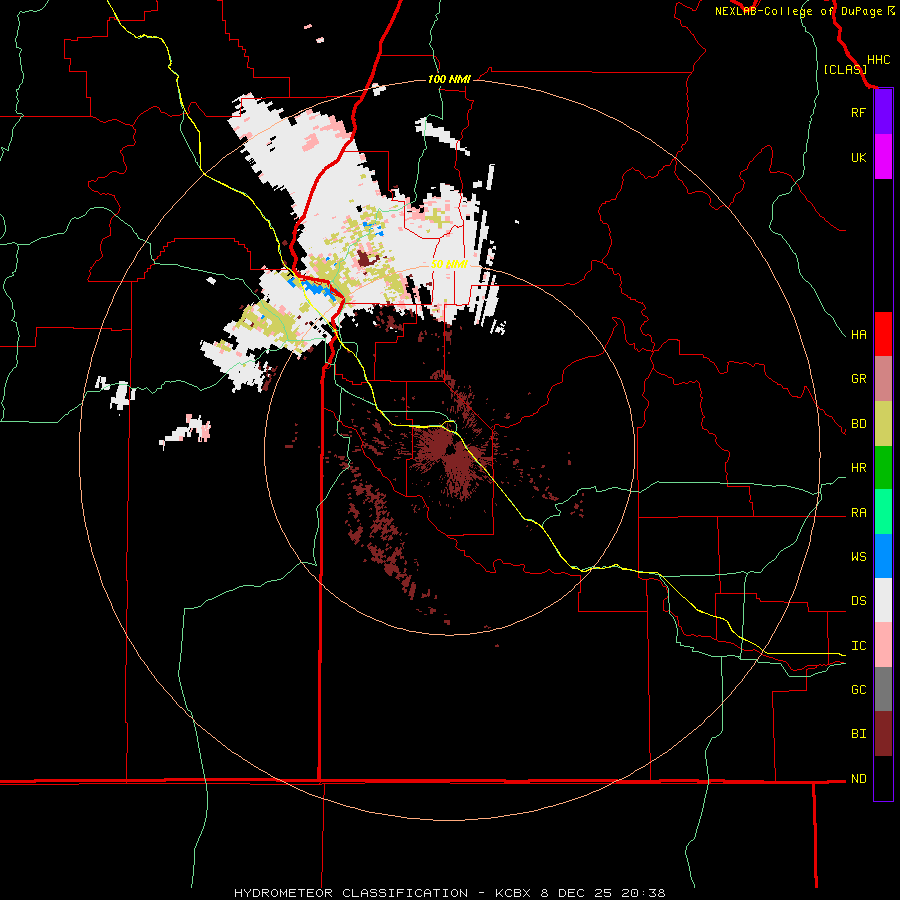Click the brown BI legend swatch
The height and width of the screenshot is (900, 900).
click(x=883, y=734)
